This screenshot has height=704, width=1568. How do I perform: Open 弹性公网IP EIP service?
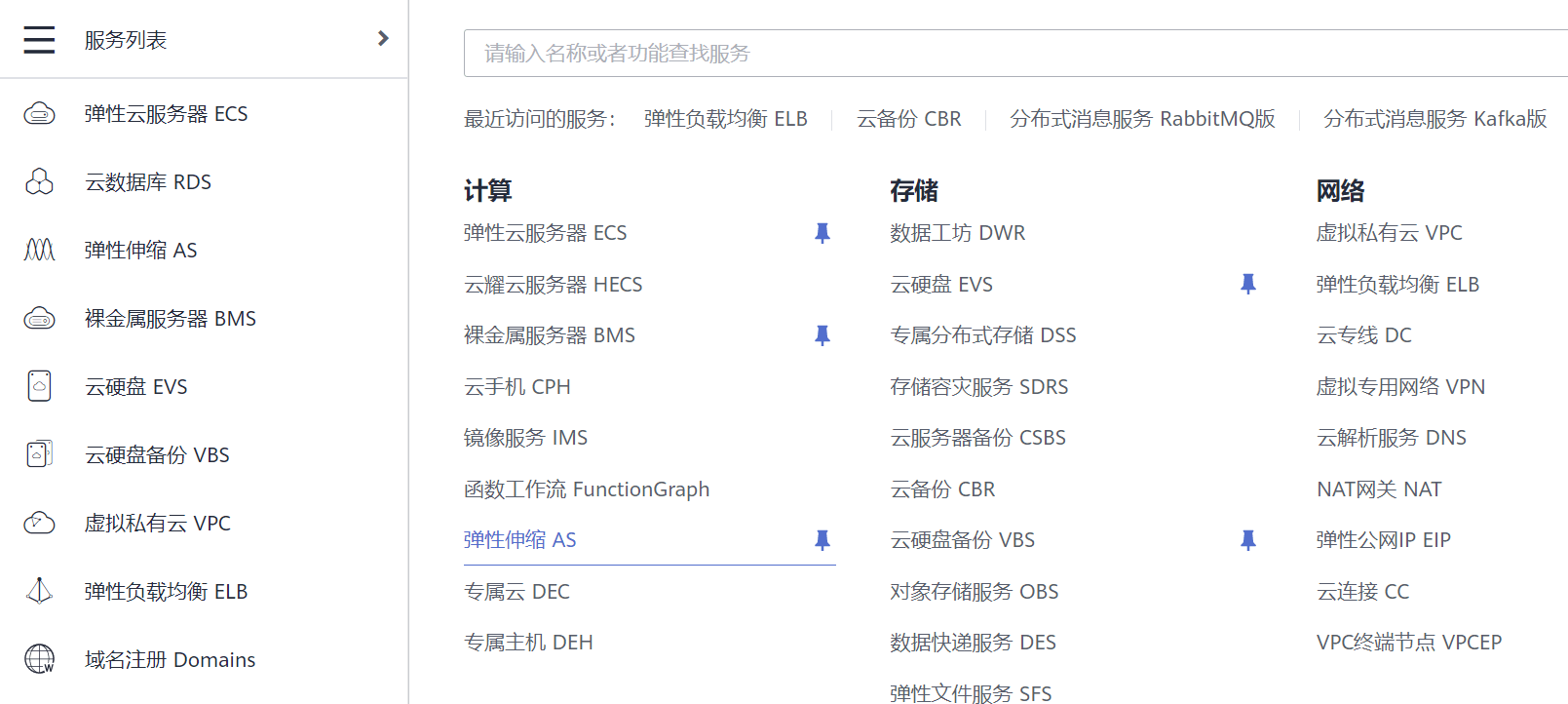point(1384,540)
